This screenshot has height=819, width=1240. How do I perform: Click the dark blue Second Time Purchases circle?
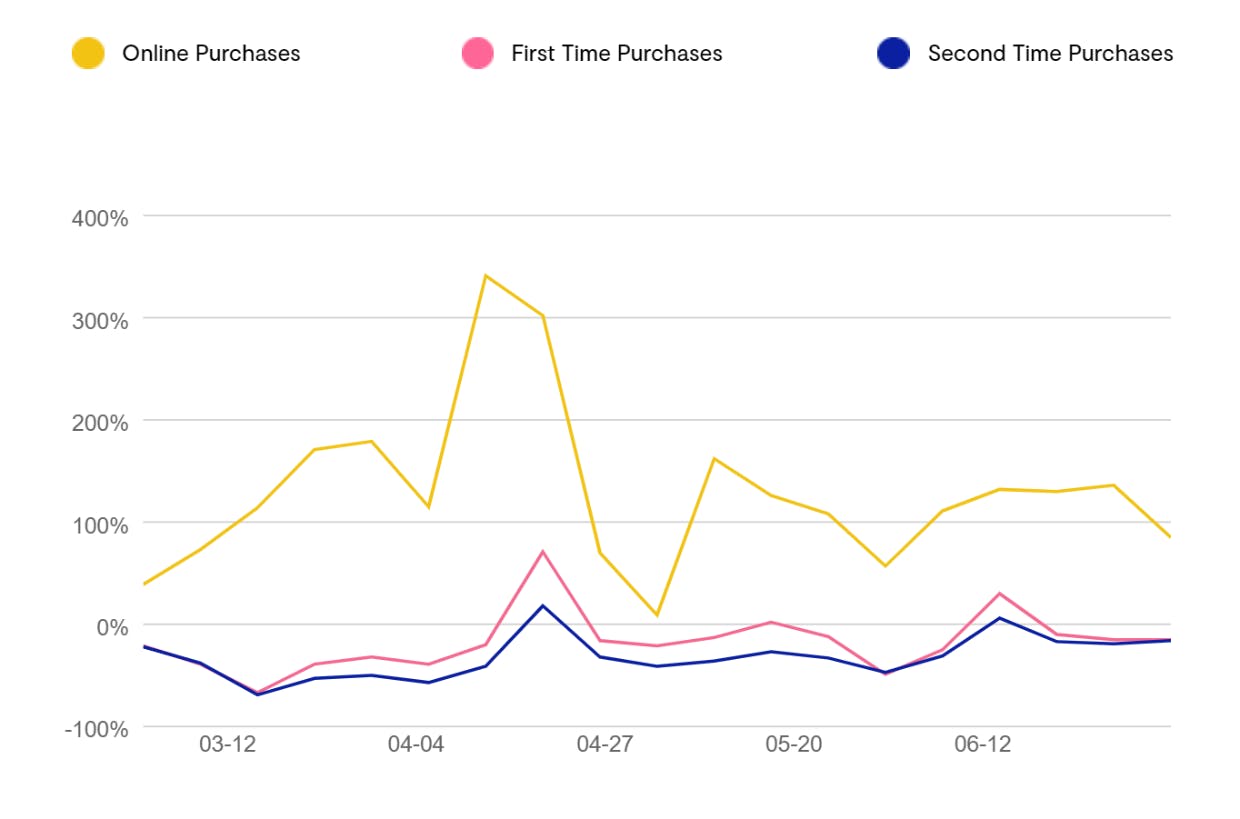point(893,53)
